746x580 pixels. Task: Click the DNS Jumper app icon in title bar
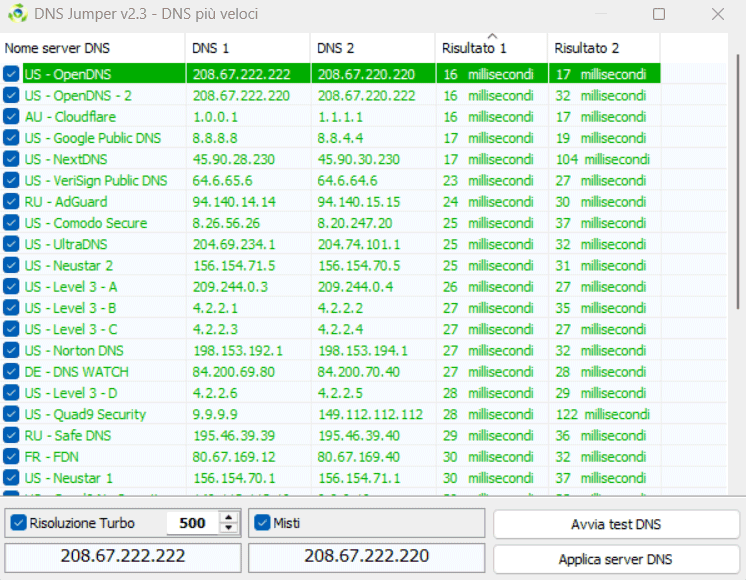tap(18, 13)
